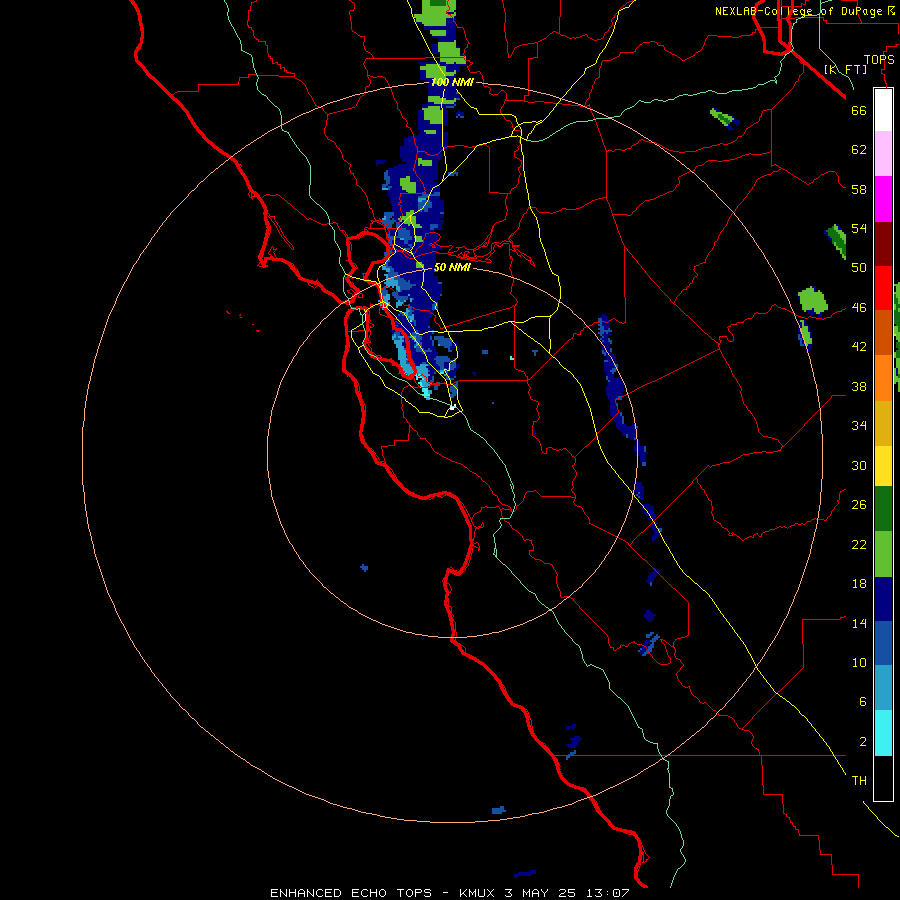Click the yellow 30 kft legend swatch
900x900 pixels.
point(883,466)
